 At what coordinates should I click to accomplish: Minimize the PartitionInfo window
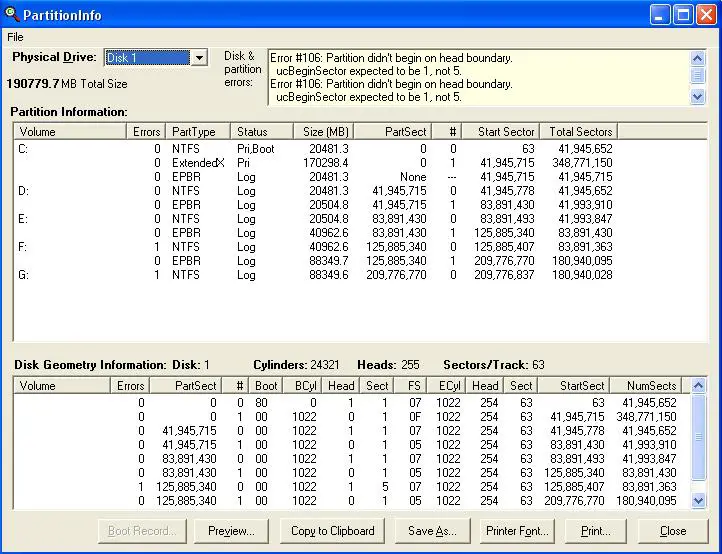point(659,15)
